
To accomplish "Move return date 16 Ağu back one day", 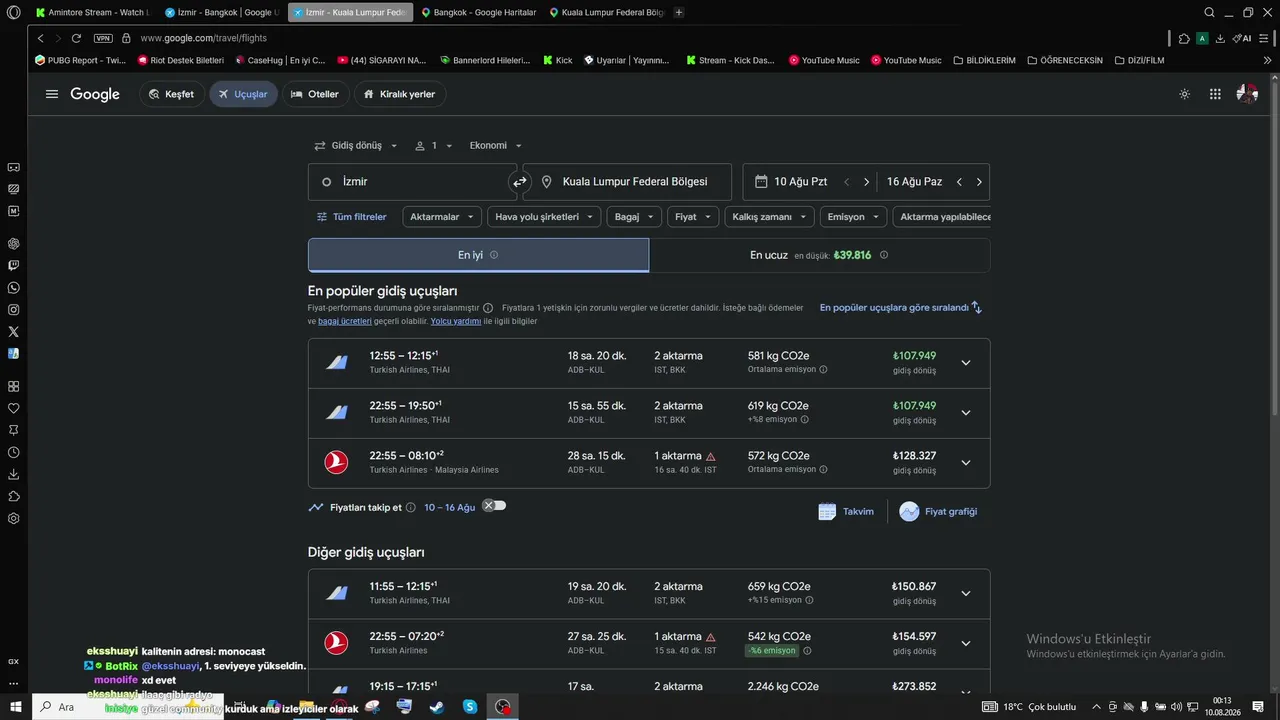I will pos(959,182).
